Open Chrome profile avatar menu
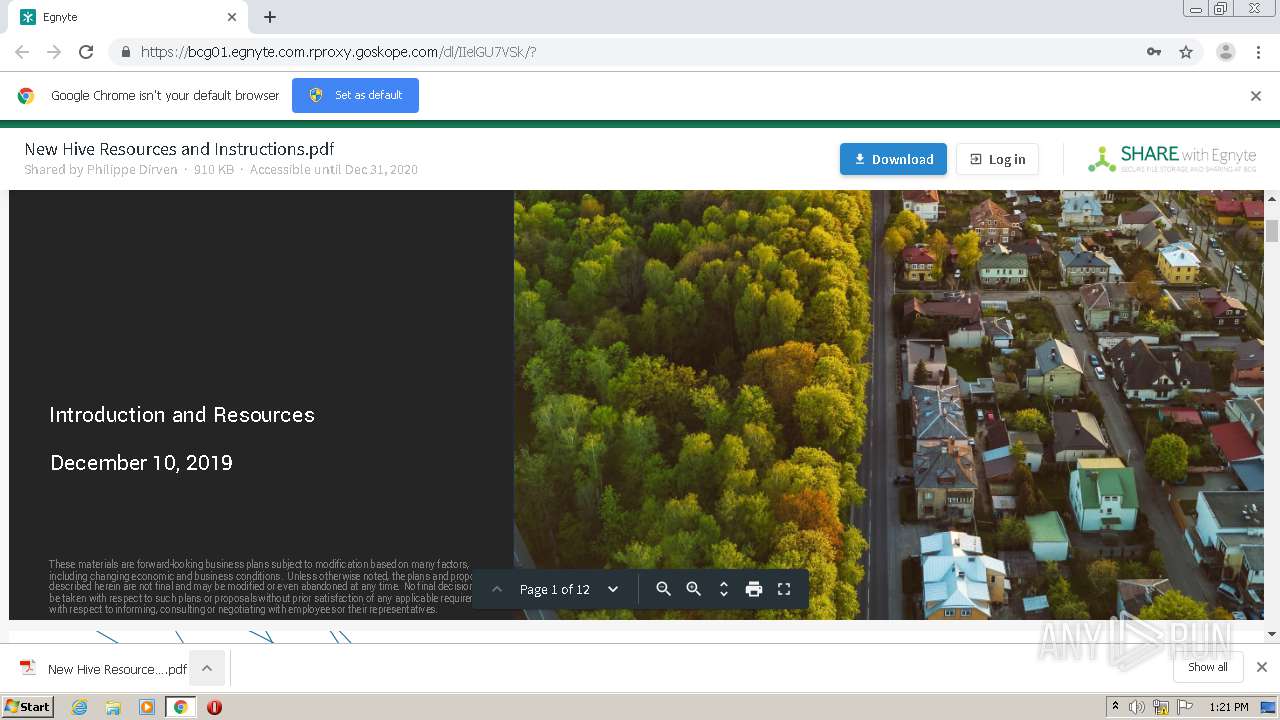The width and height of the screenshot is (1280, 720). 1226,52
